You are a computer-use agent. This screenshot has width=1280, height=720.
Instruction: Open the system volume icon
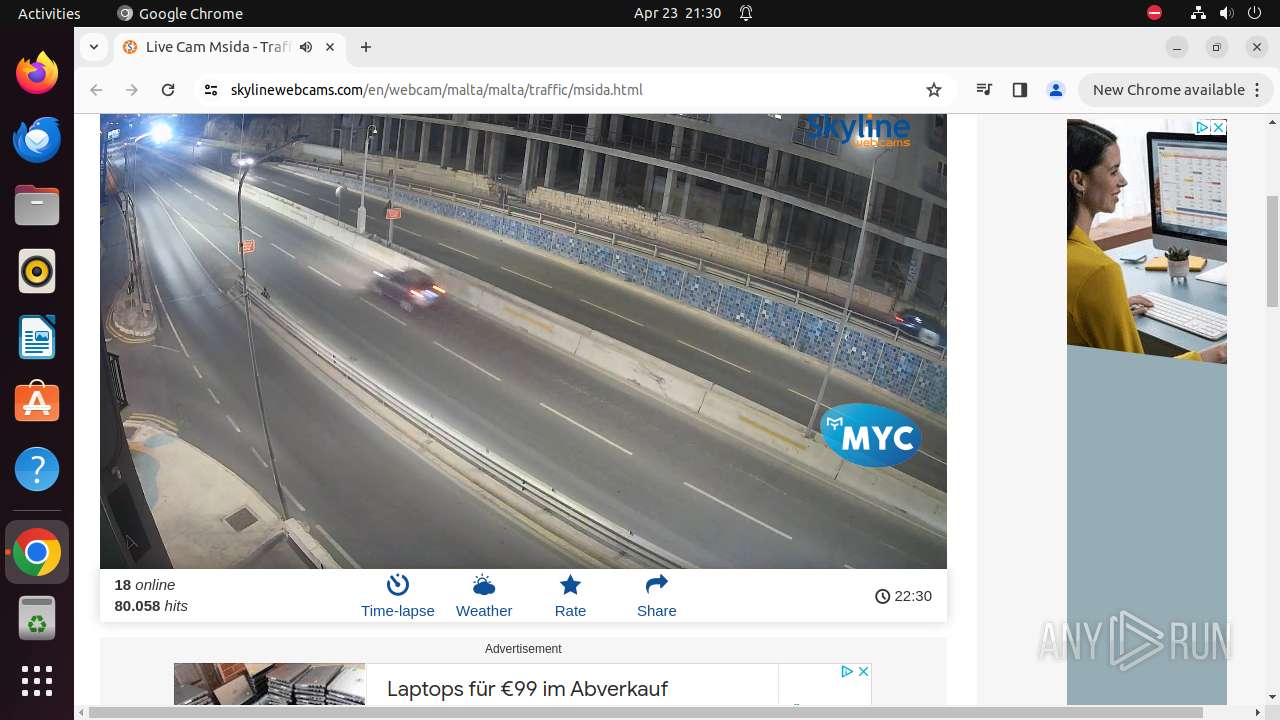pyautogui.click(x=1226, y=13)
